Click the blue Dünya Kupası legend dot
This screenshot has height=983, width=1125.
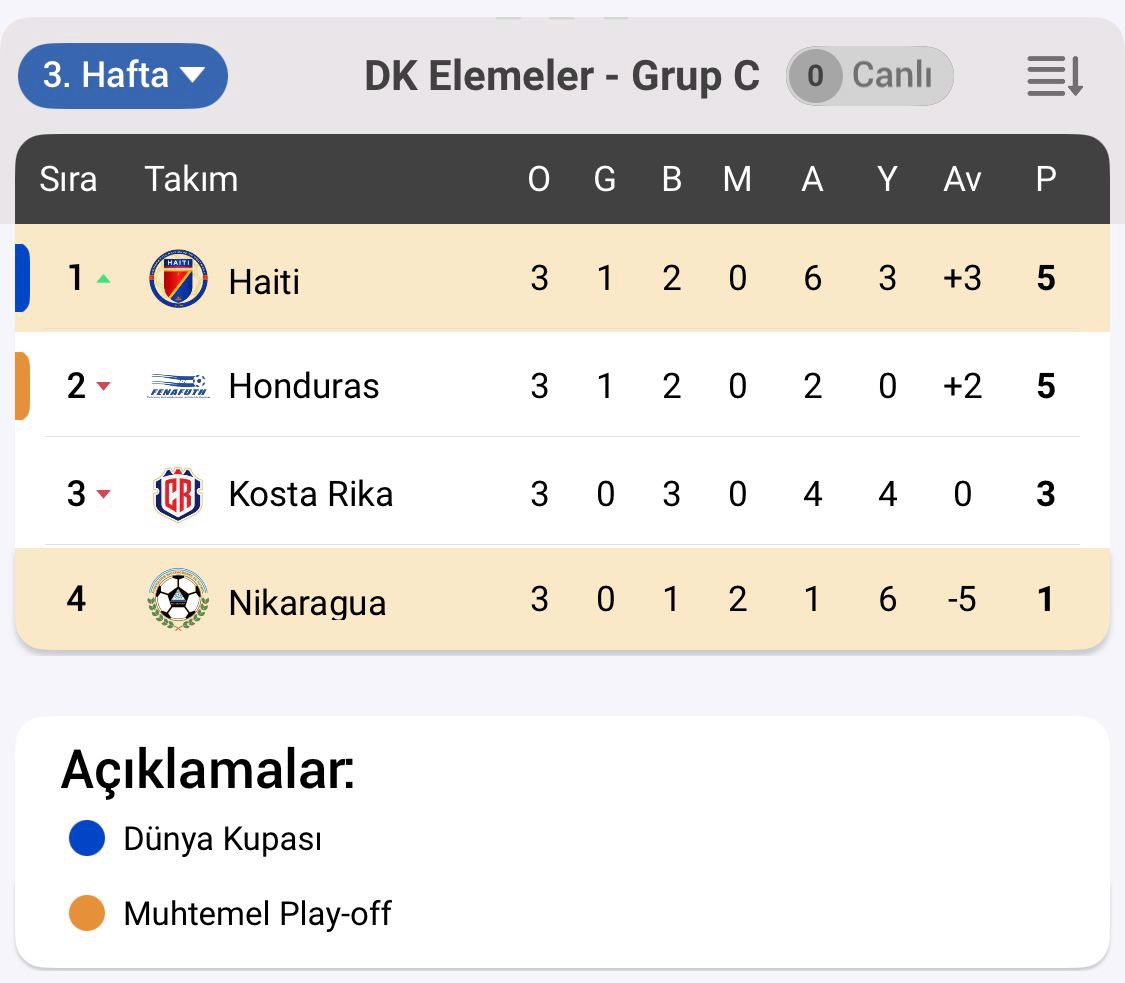click(x=87, y=839)
